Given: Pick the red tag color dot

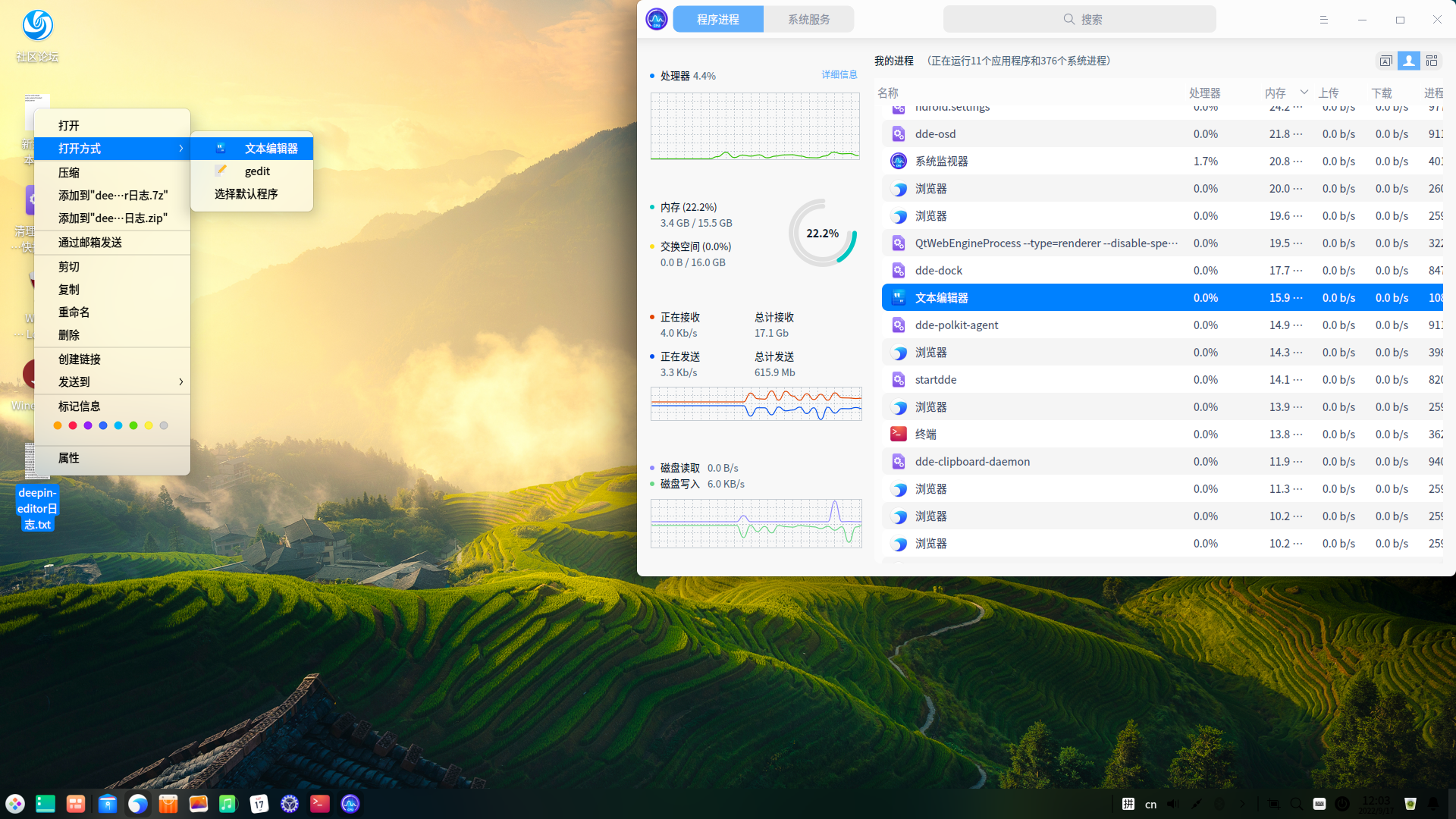Looking at the screenshot, I should (x=73, y=425).
